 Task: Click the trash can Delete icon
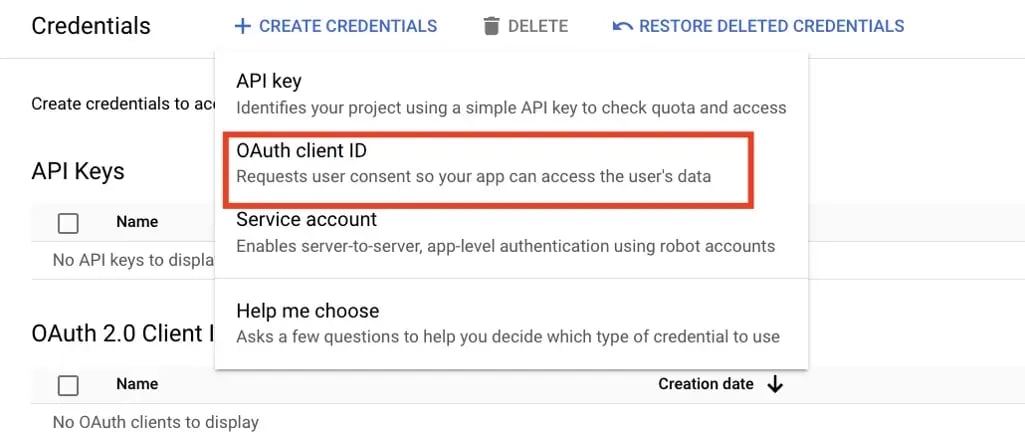491,26
